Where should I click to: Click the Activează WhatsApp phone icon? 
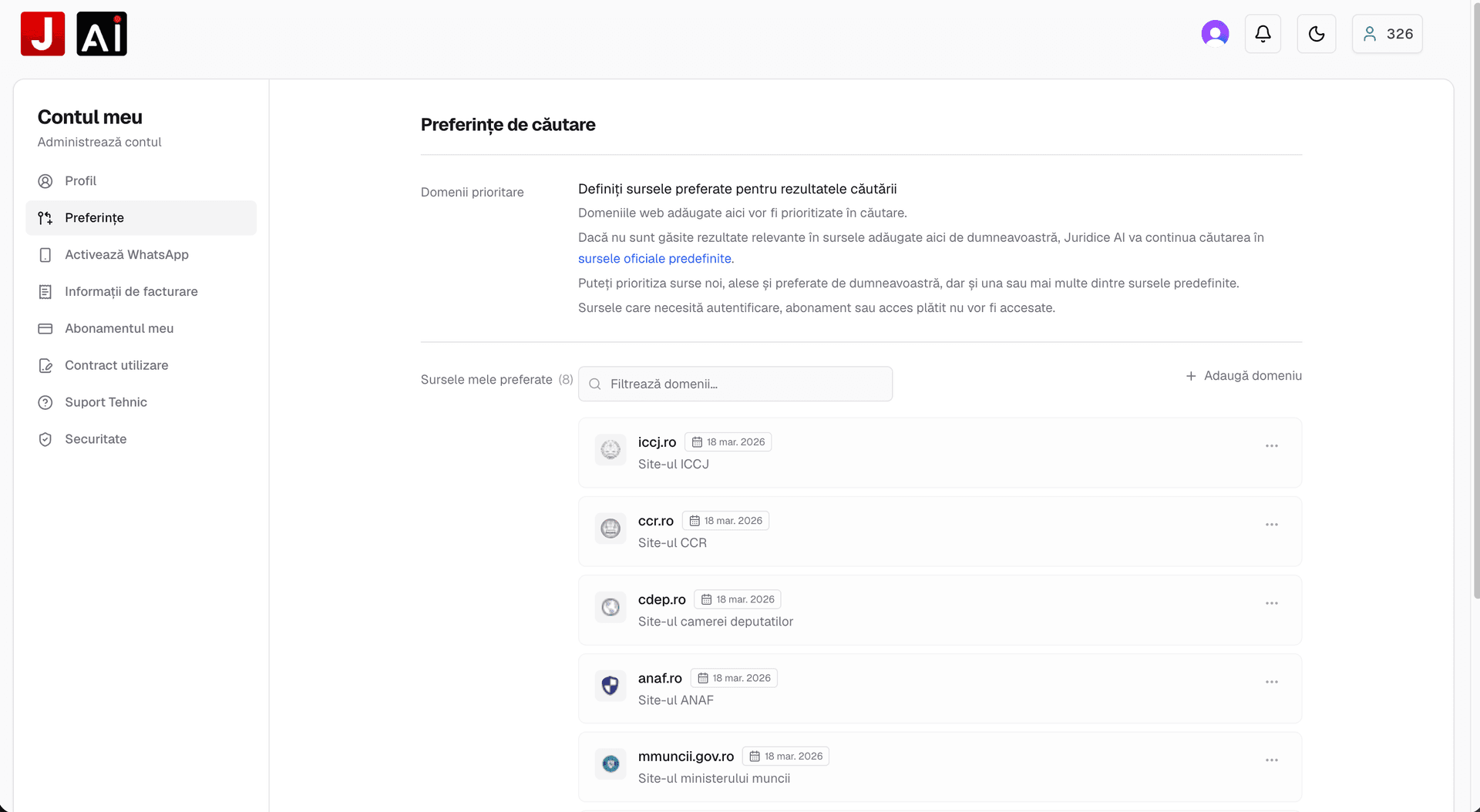point(45,254)
